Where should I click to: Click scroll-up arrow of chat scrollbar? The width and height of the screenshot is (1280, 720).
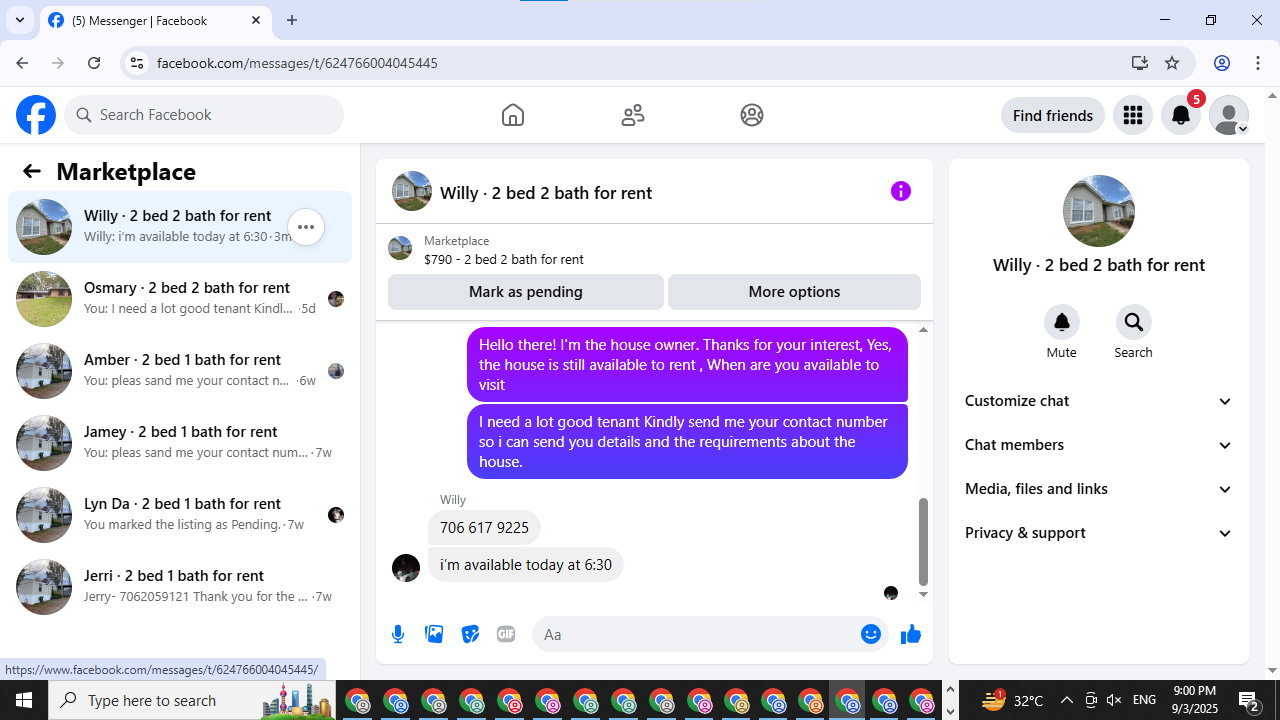(923, 329)
